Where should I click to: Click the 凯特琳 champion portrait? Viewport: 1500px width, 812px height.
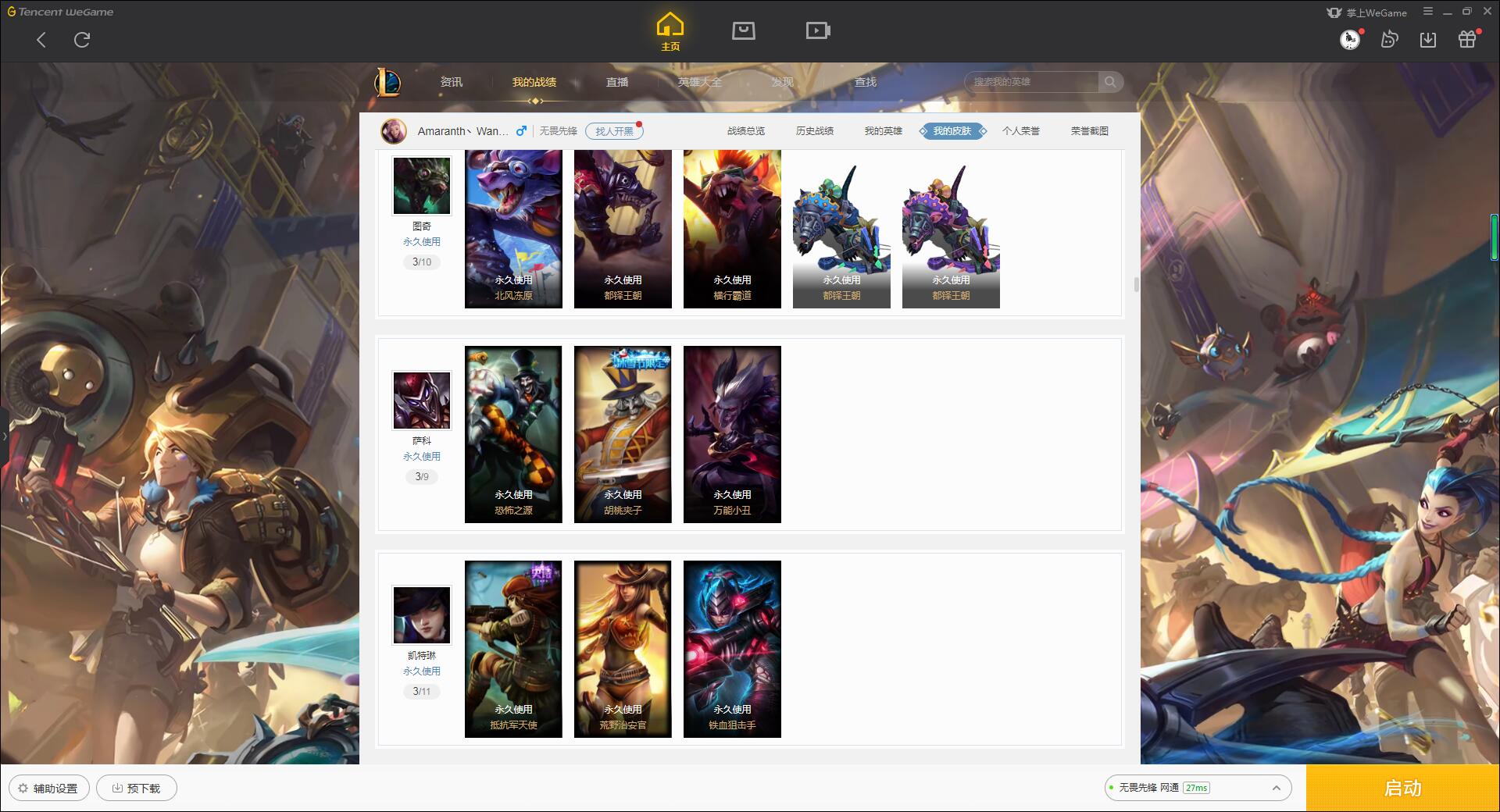(421, 615)
